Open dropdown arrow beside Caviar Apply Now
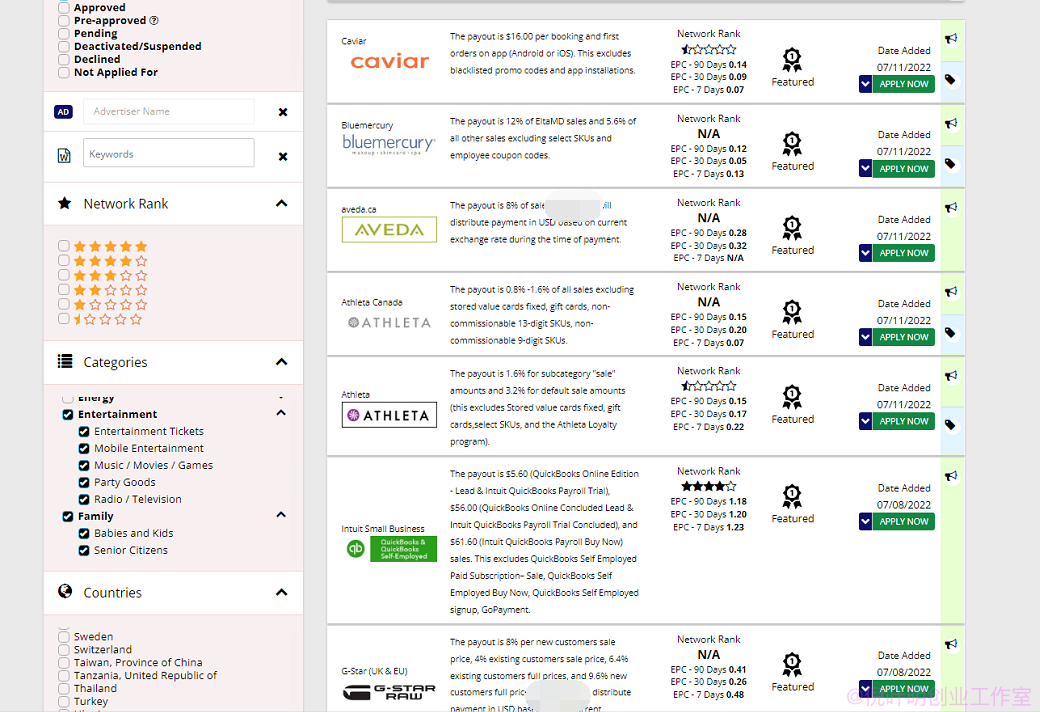Viewport: 1040px width, 712px height. point(865,84)
